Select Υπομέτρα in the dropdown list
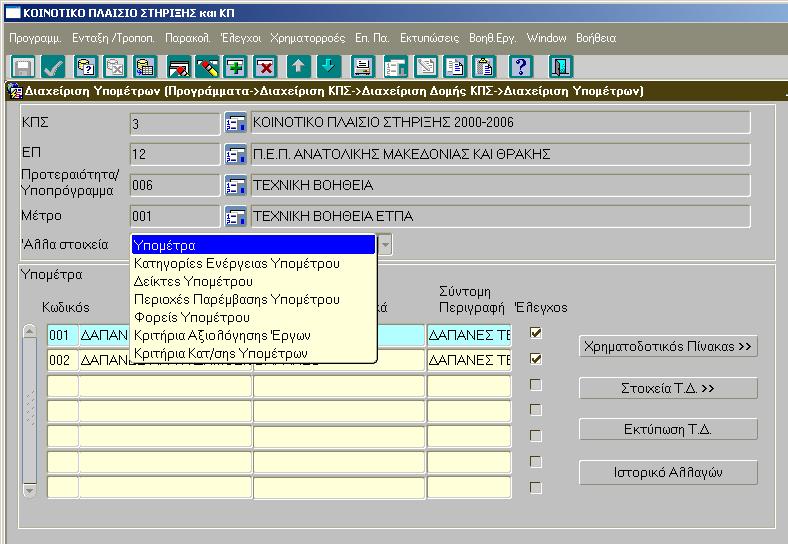 coord(253,245)
